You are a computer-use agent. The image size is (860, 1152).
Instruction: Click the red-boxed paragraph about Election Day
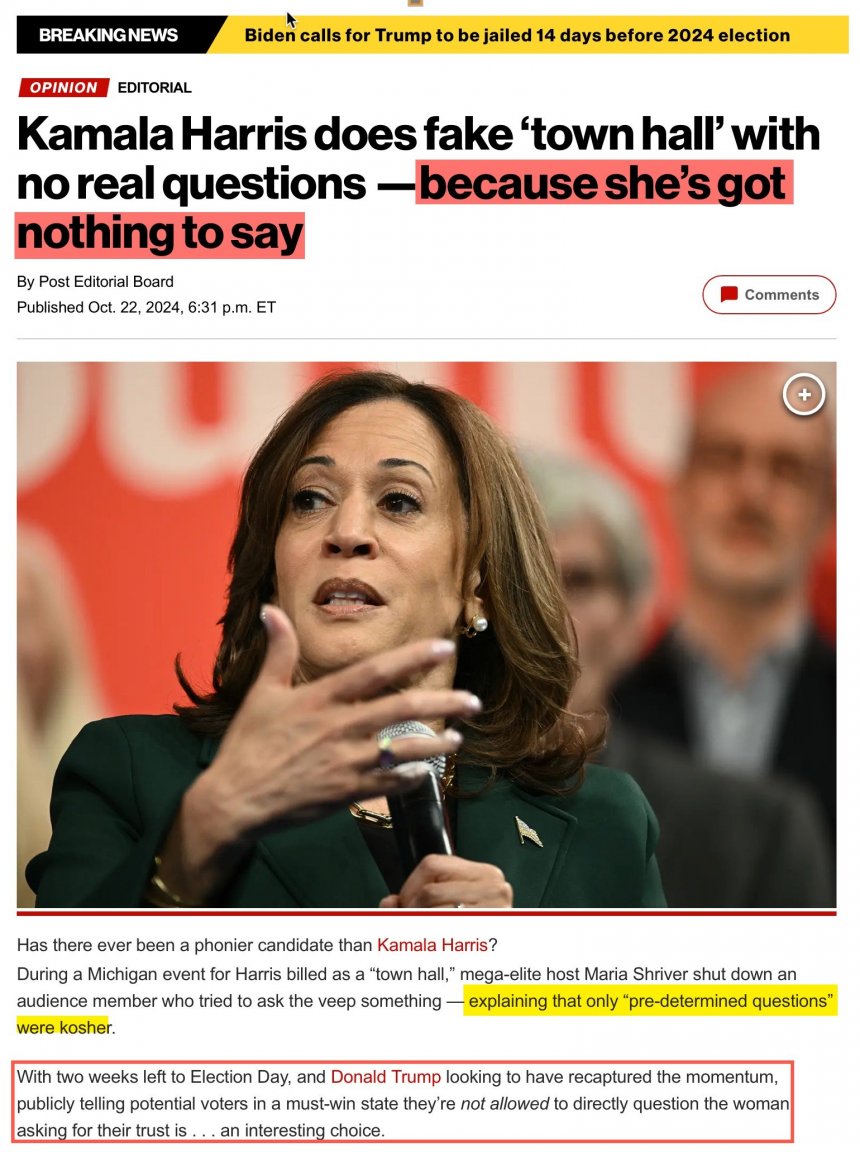point(402,1102)
